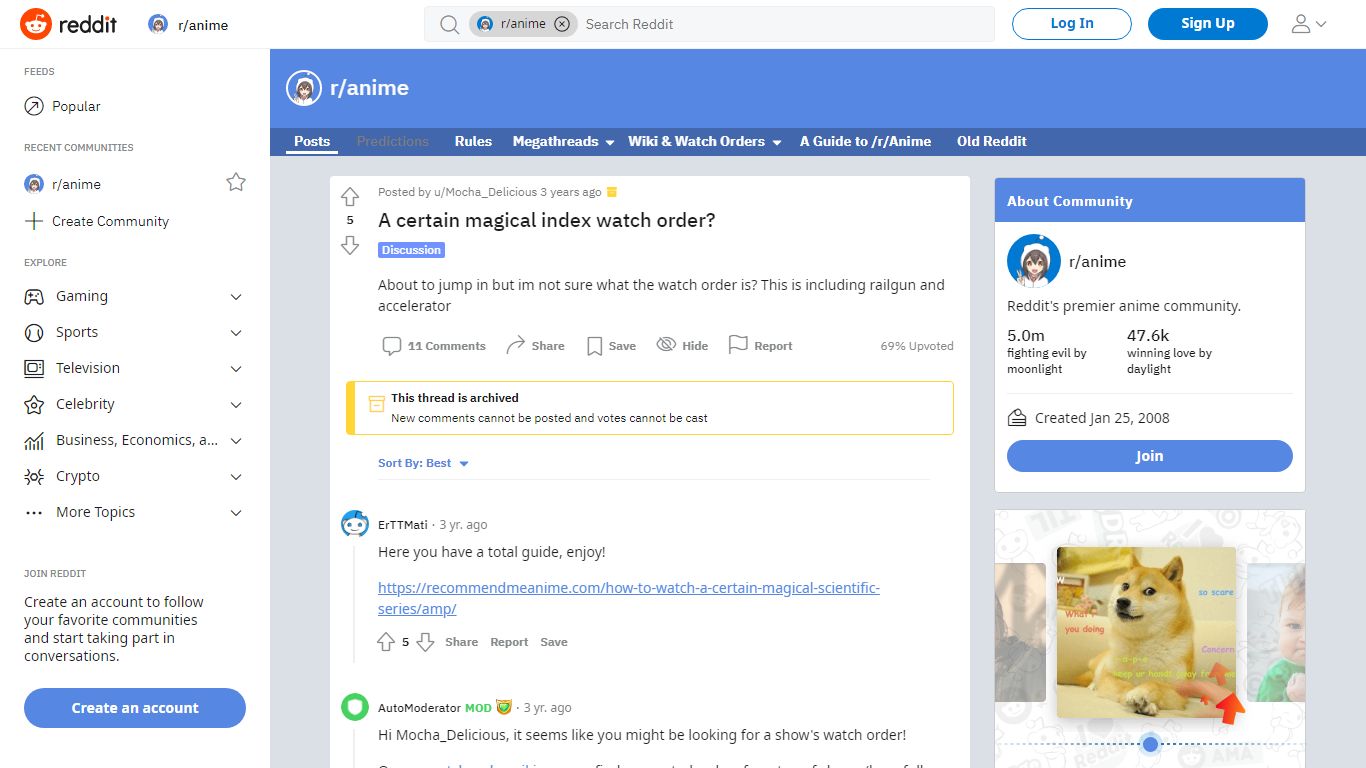The image size is (1366, 768).
Task: Hide the post
Action: [x=682, y=346]
